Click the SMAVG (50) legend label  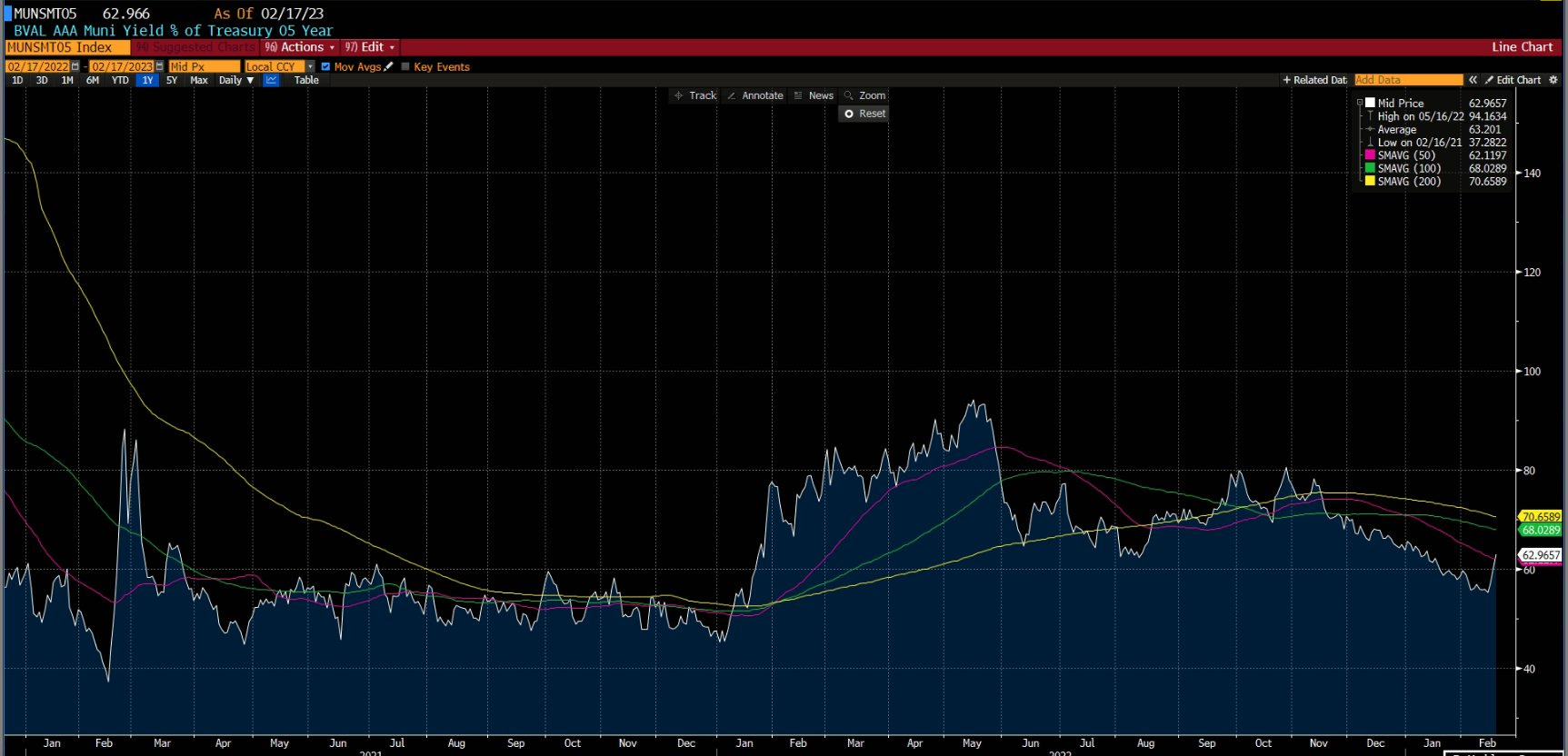click(1406, 155)
